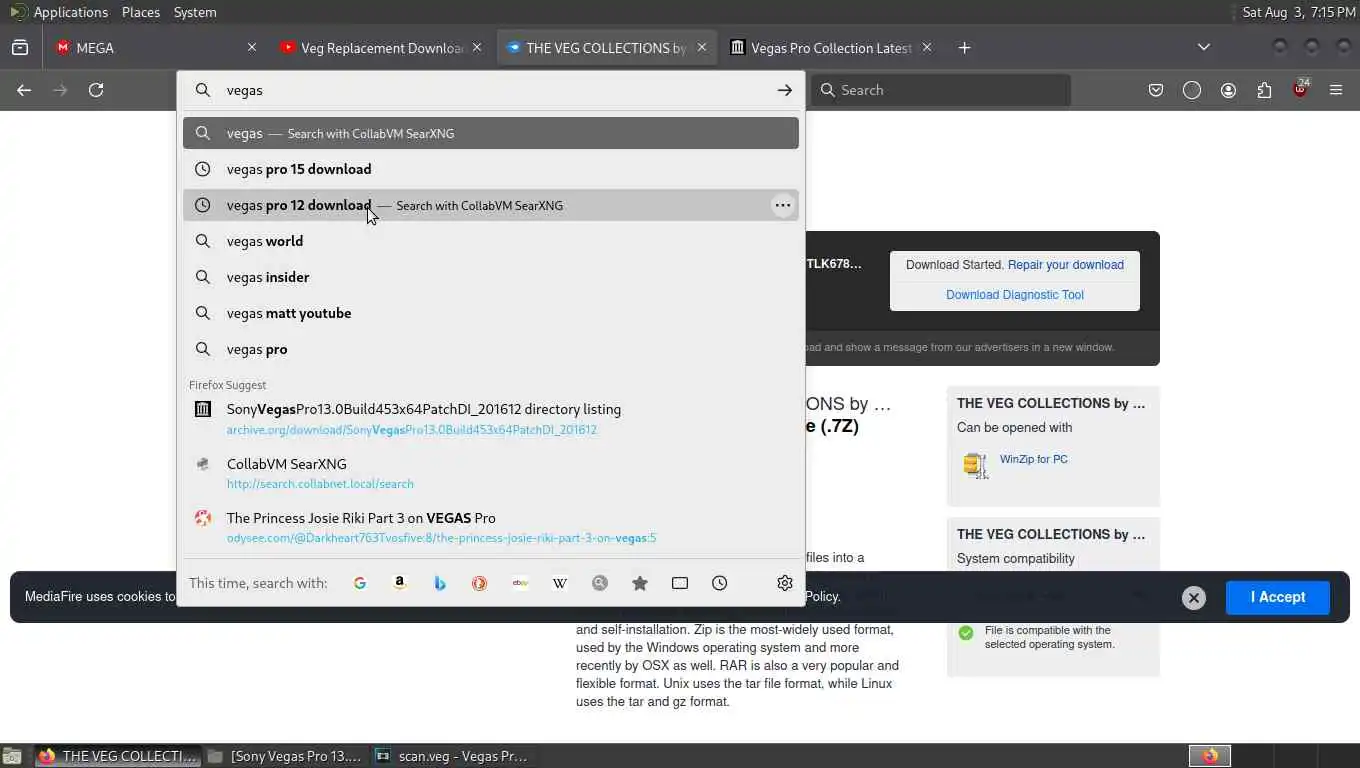Search with Wikipedia one-off icon
Screen dimensions: 1360x768
(x=560, y=583)
